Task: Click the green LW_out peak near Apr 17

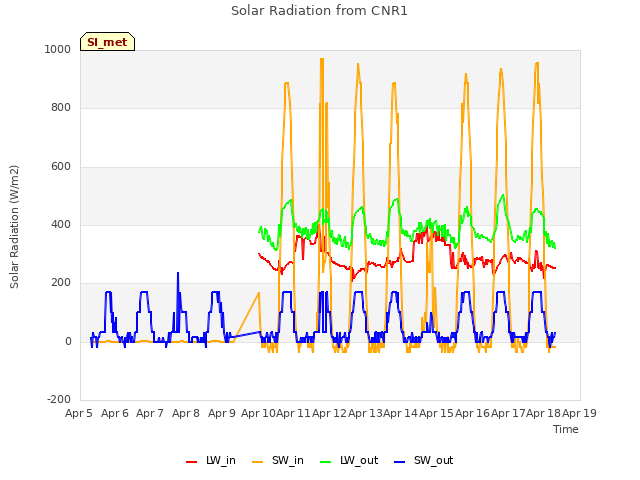Action: (503, 196)
